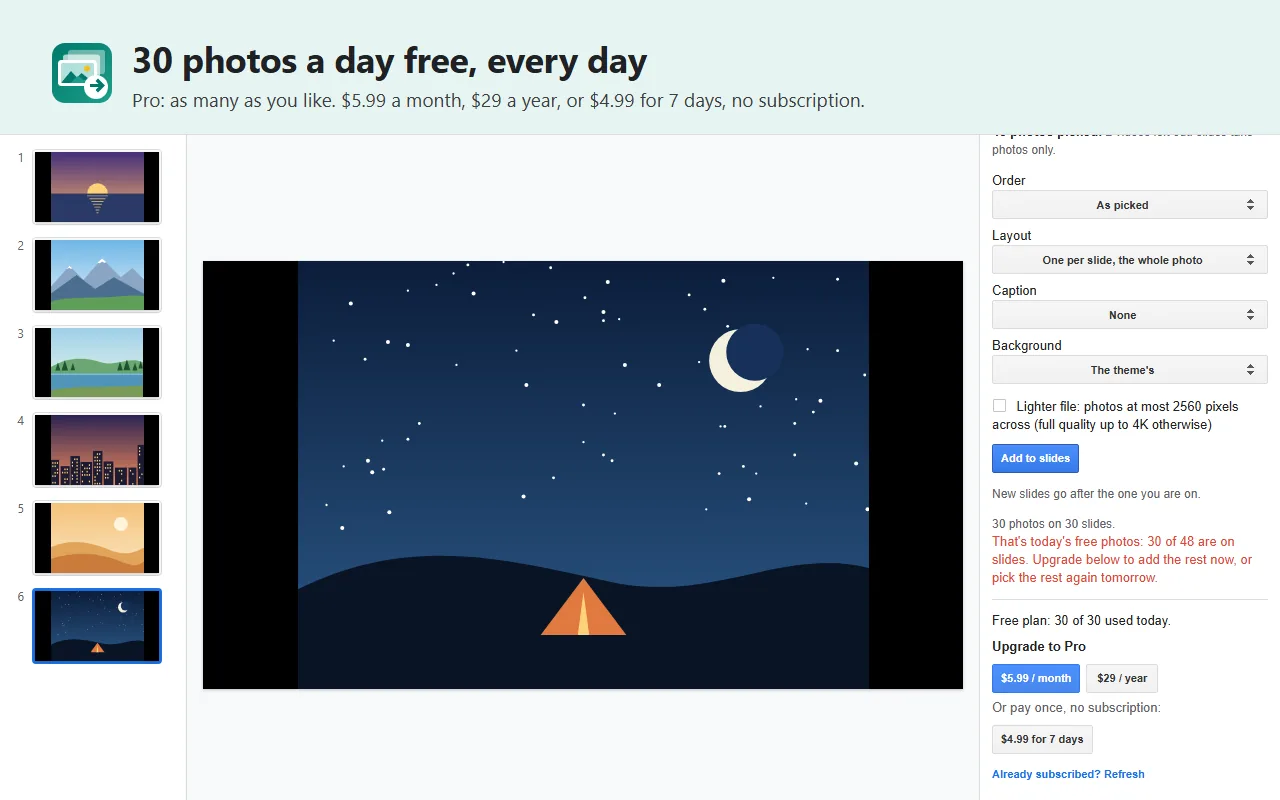Open the Order dropdown showing As picked

click(1130, 205)
